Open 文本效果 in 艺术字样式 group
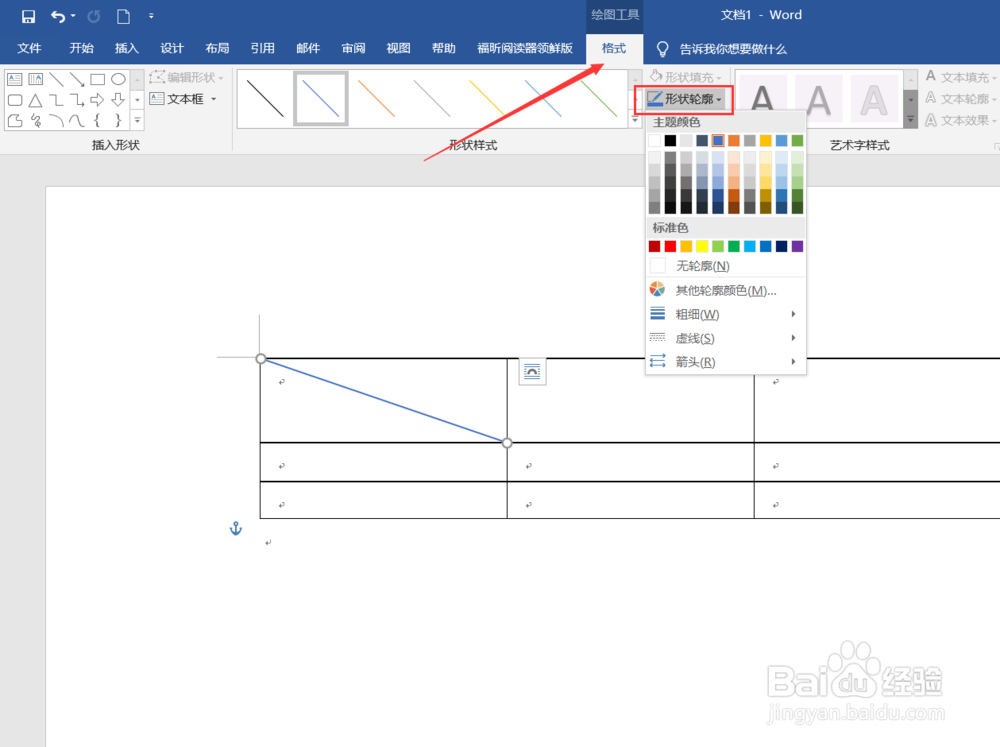 click(963, 120)
